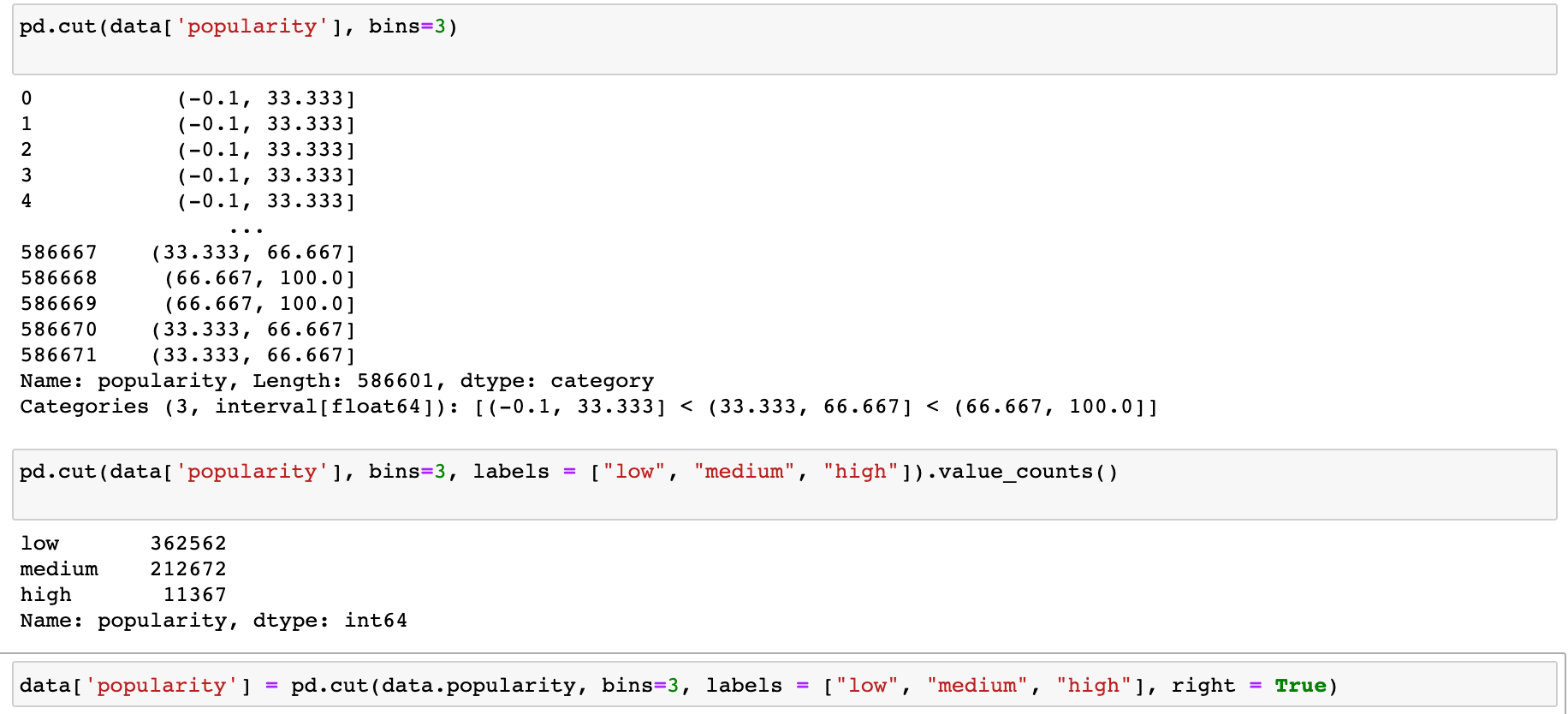The image size is (1568, 714).
Task: Click the Categories interval summary line
Action: pyautogui.click(x=589, y=407)
